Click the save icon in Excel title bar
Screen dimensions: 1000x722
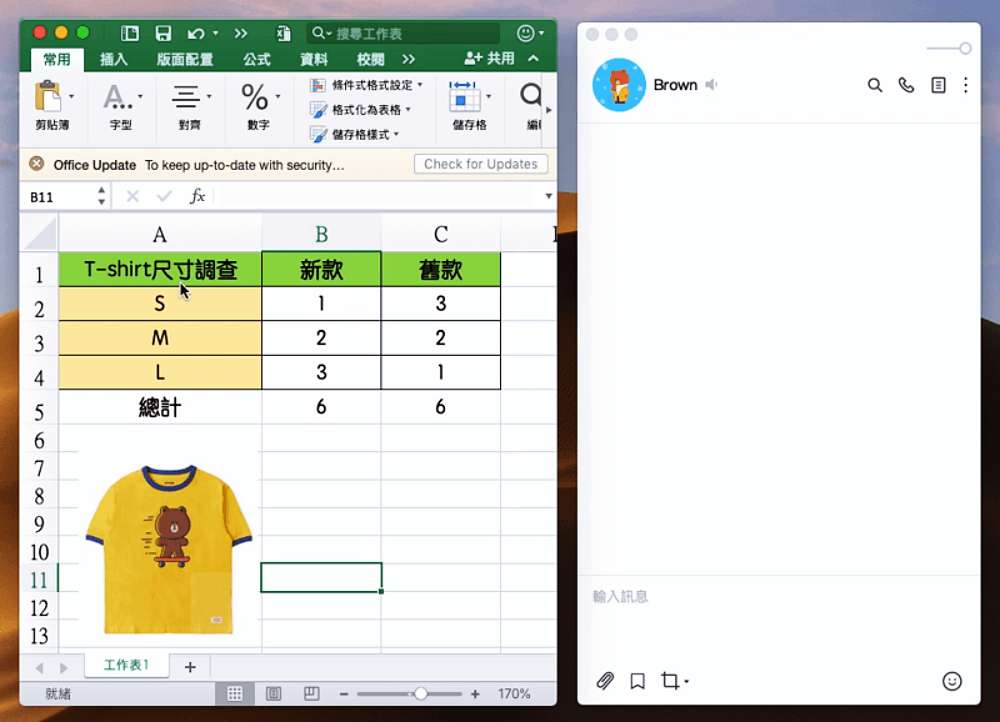click(x=163, y=34)
